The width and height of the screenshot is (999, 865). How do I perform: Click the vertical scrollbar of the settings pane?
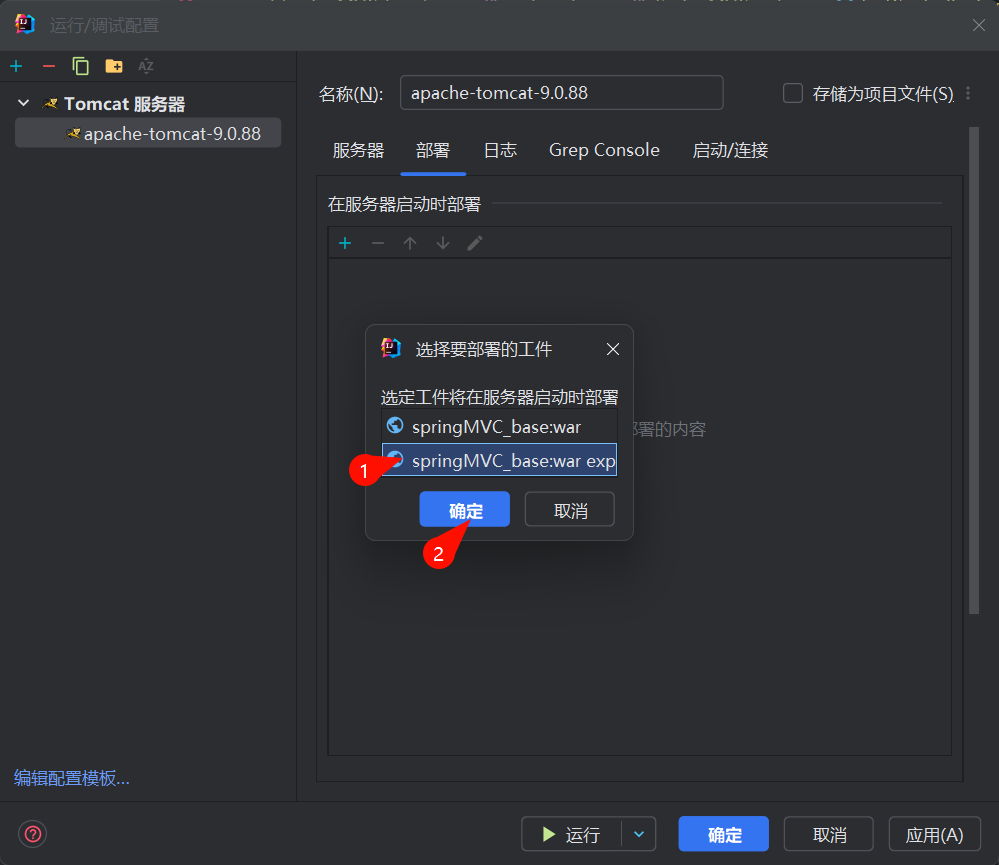[x=974, y=370]
